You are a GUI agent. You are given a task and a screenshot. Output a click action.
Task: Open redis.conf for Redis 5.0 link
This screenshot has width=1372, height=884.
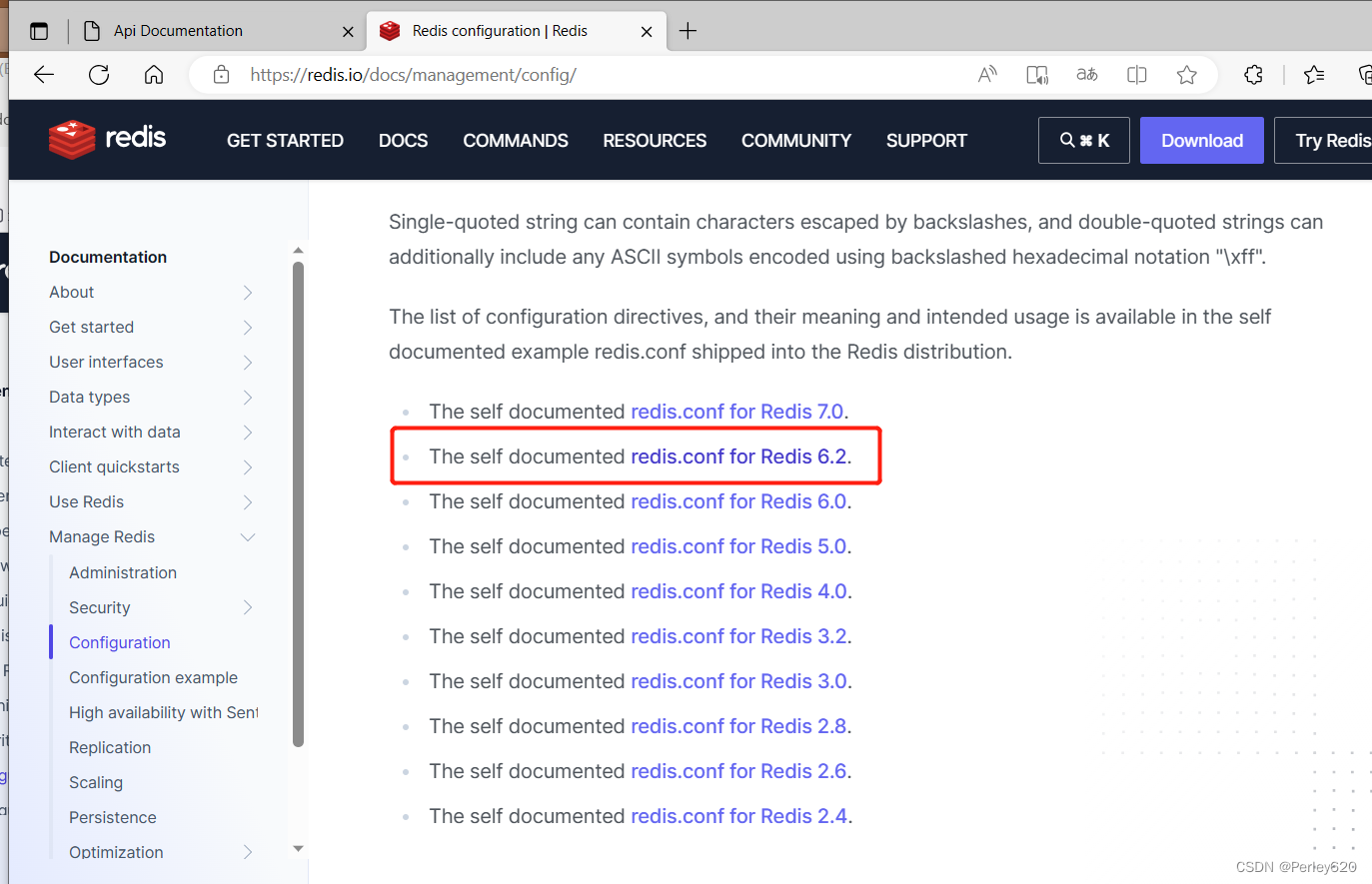[739, 546]
